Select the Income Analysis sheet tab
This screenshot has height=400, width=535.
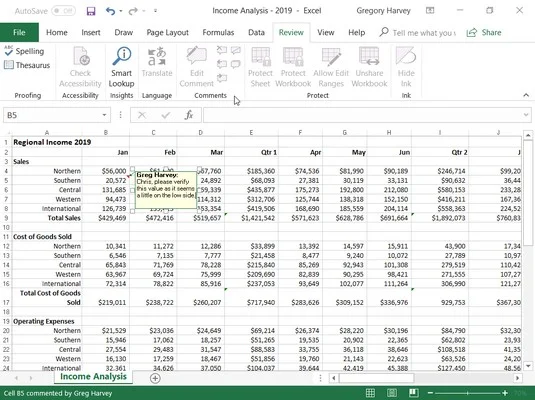coord(93,376)
